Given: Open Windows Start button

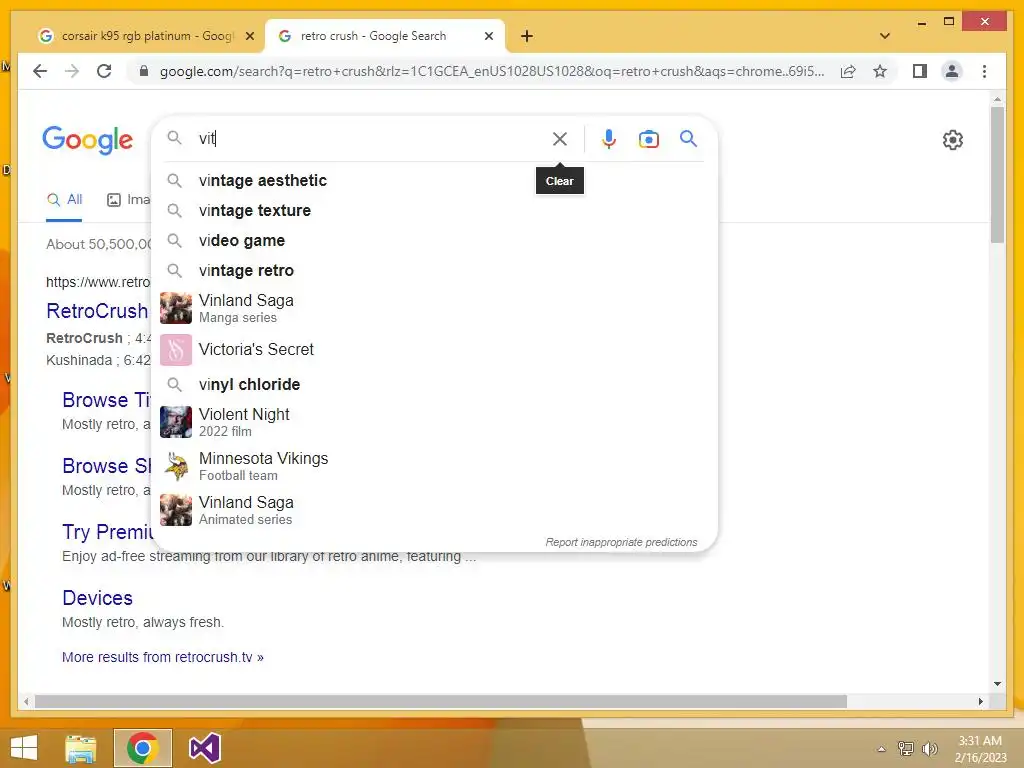Looking at the screenshot, I should [x=24, y=748].
